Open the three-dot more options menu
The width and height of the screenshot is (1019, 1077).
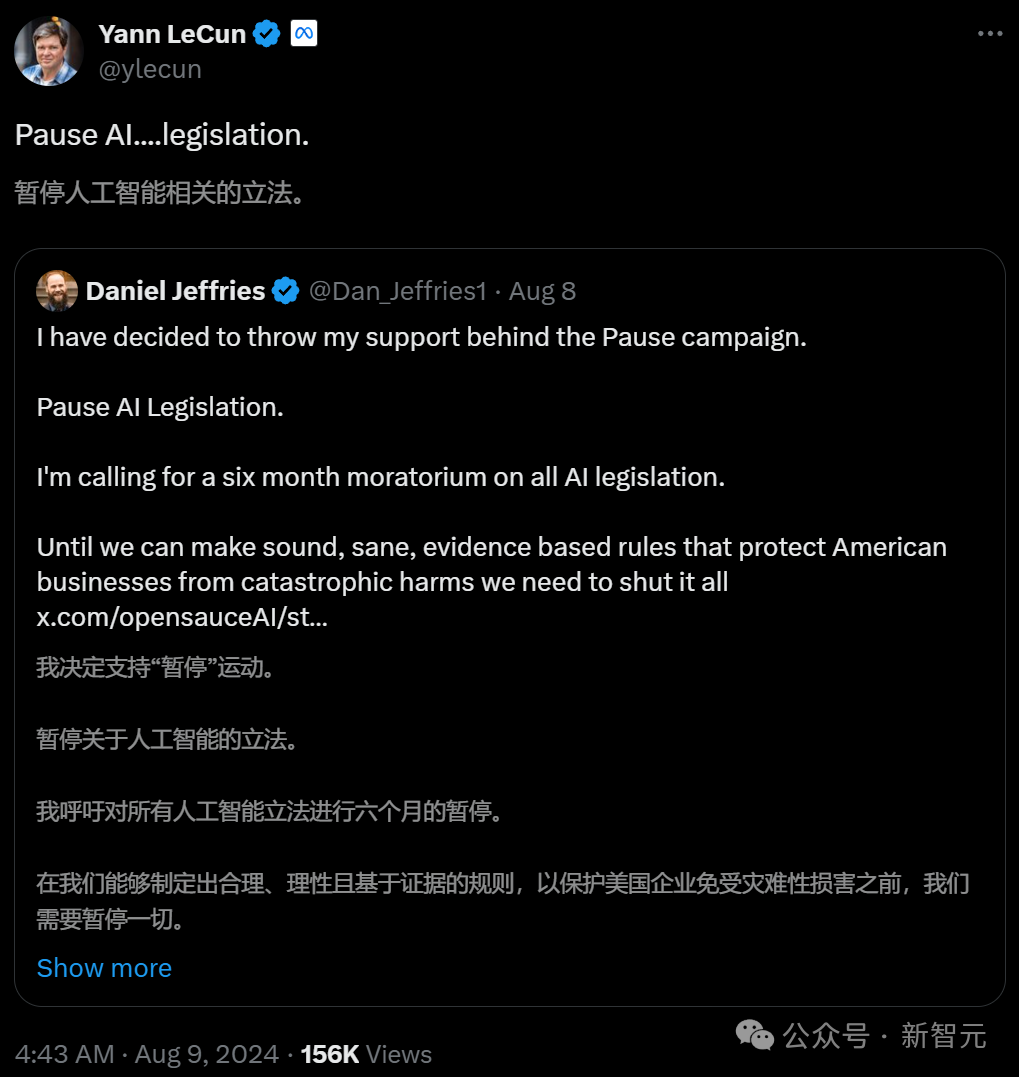click(x=989, y=34)
